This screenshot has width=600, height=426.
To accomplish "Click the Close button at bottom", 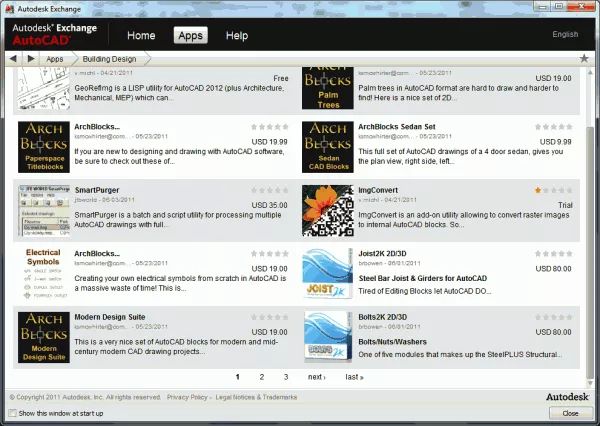I will (x=571, y=413).
